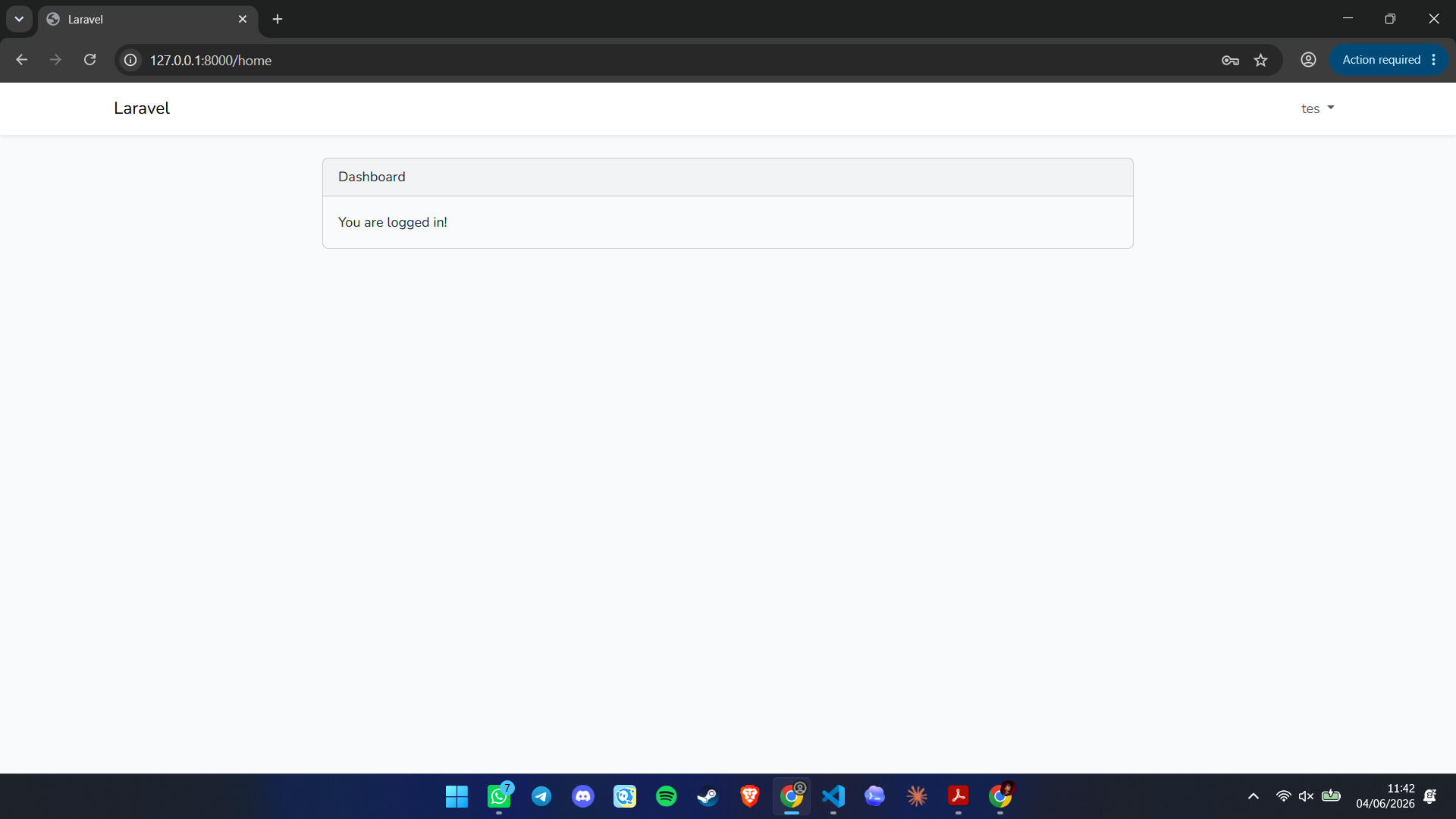Go back to the previous page
The width and height of the screenshot is (1456, 819).
click(21, 60)
